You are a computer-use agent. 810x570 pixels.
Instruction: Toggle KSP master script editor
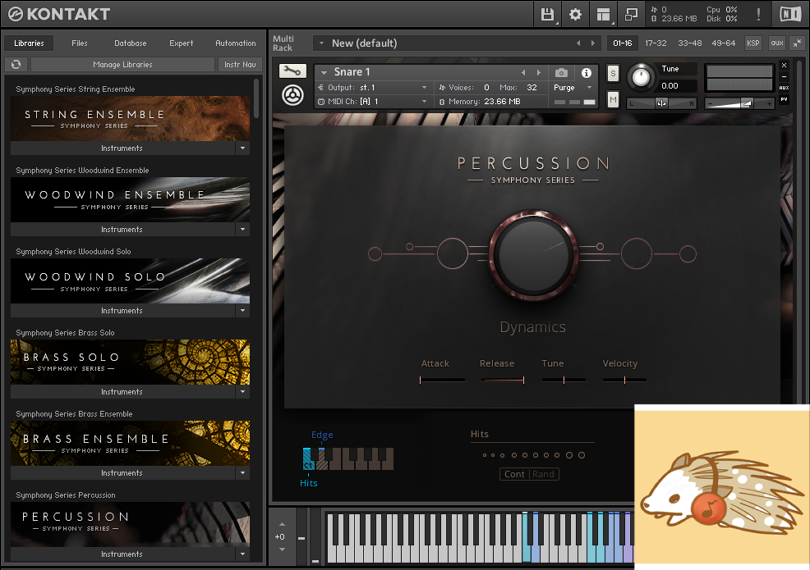[x=753, y=43]
